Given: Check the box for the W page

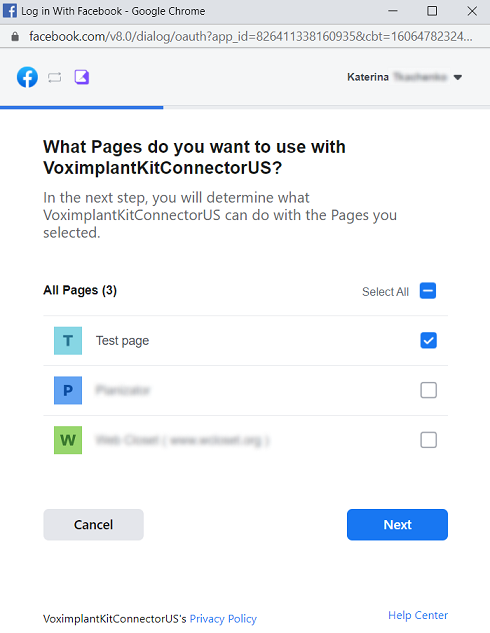Looking at the screenshot, I should (x=428, y=440).
